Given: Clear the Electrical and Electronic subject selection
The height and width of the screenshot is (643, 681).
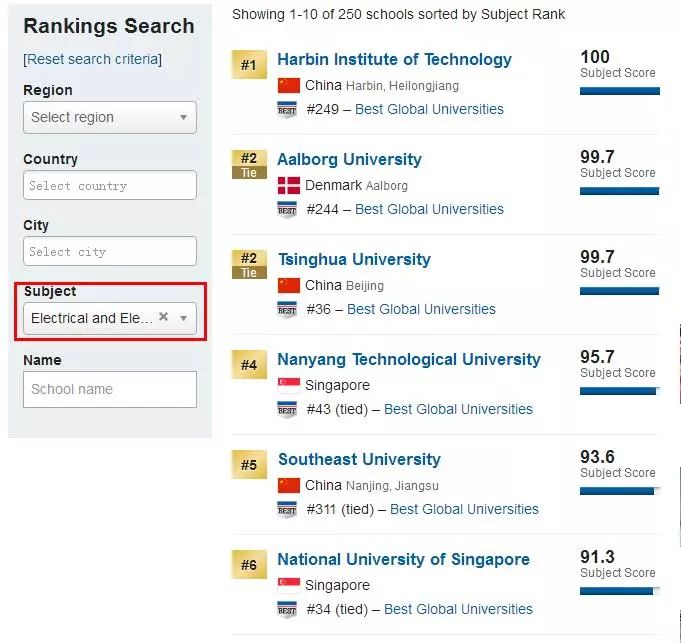Looking at the screenshot, I should tap(163, 317).
